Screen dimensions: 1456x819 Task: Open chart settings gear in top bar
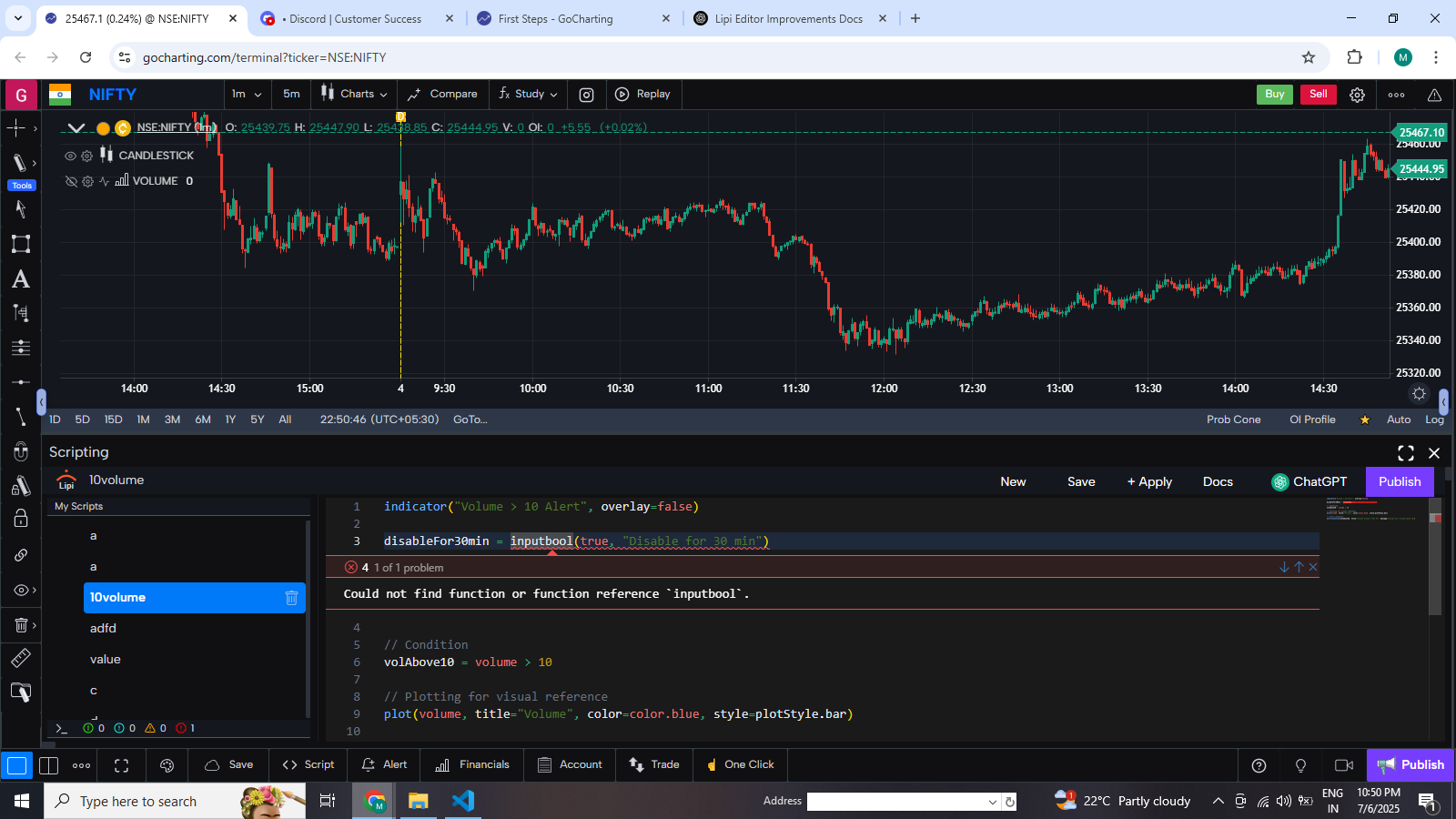click(1357, 95)
